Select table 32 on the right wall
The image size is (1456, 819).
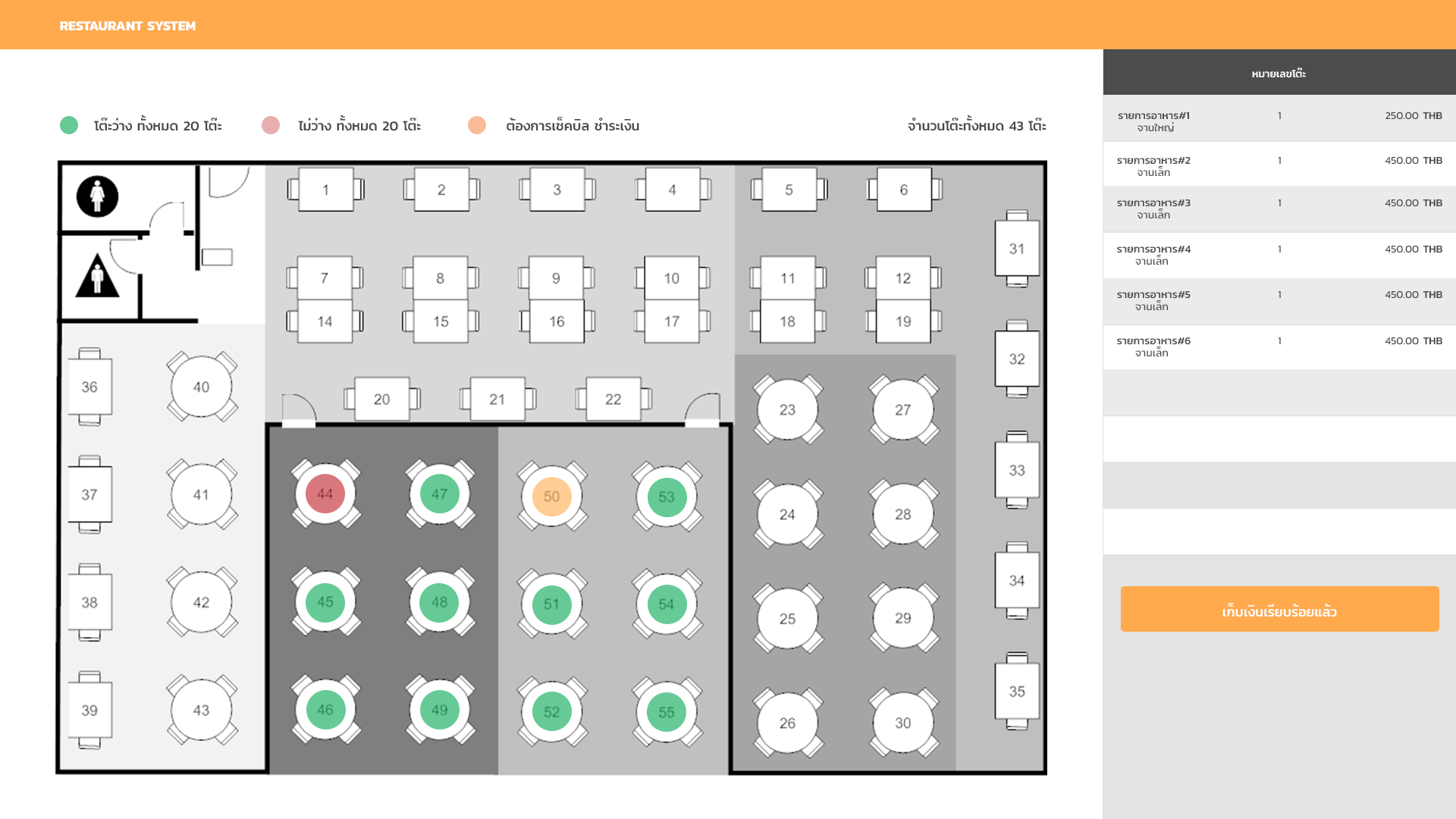[1017, 359]
